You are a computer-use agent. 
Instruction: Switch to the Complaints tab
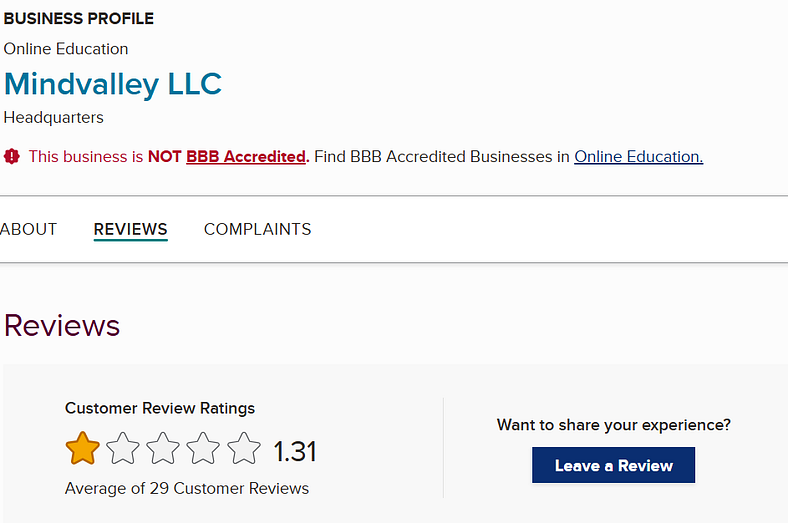click(257, 229)
